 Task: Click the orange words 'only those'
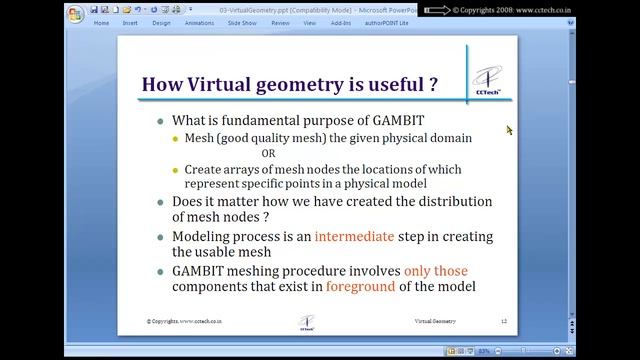[x=436, y=271]
